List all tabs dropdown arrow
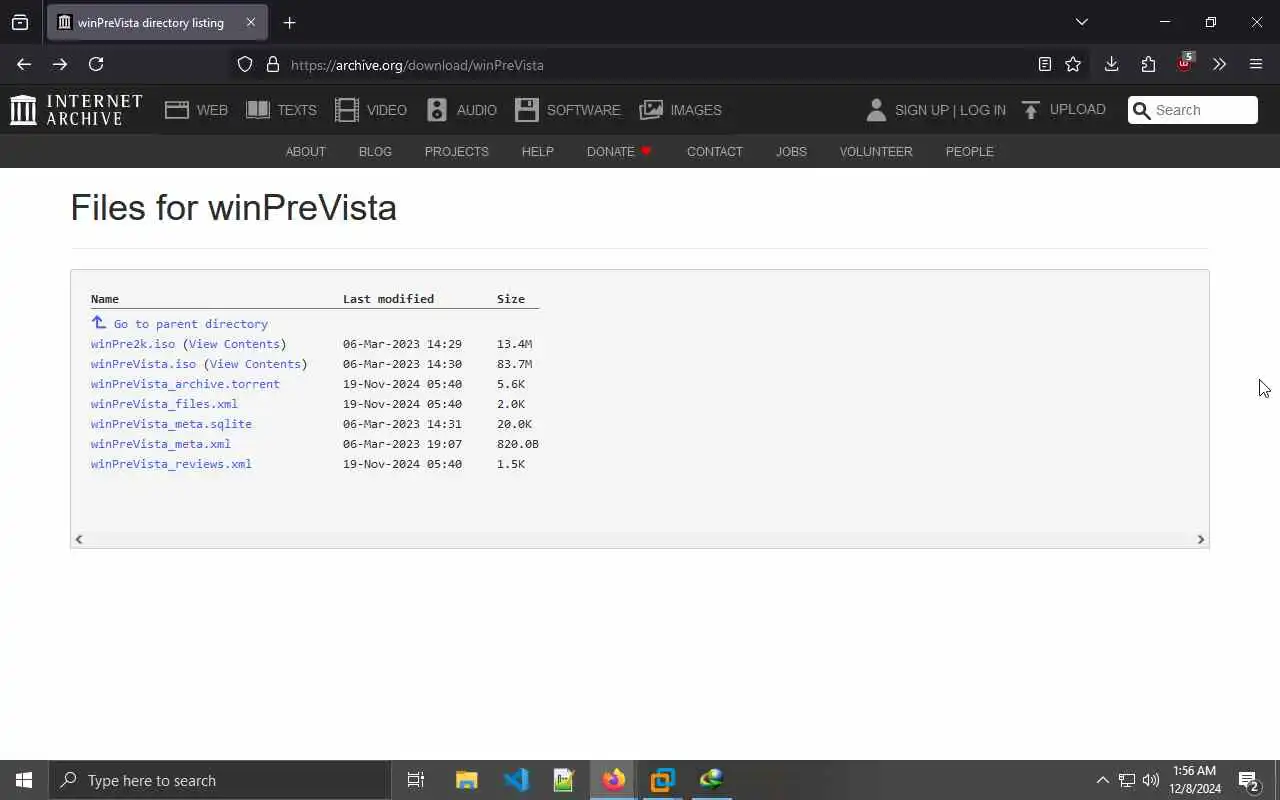This screenshot has width=1280, height=800. pos(1081,22)
